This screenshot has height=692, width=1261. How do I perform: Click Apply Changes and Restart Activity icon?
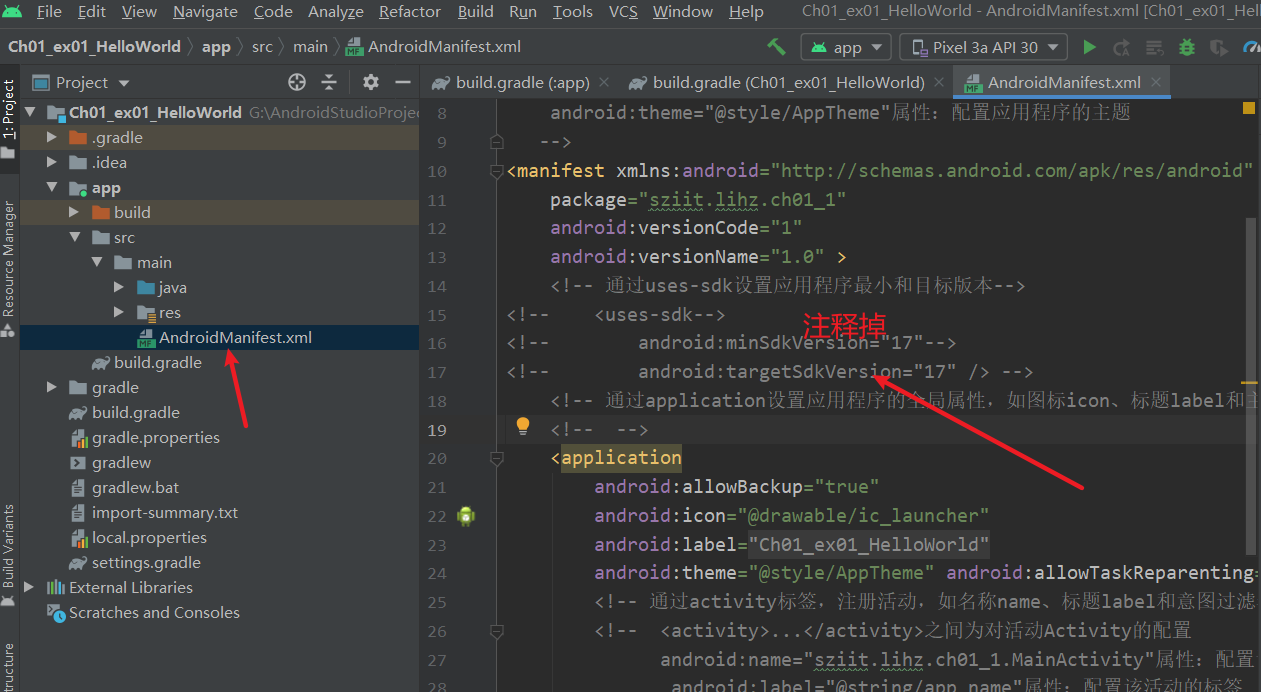[1121, 47]
